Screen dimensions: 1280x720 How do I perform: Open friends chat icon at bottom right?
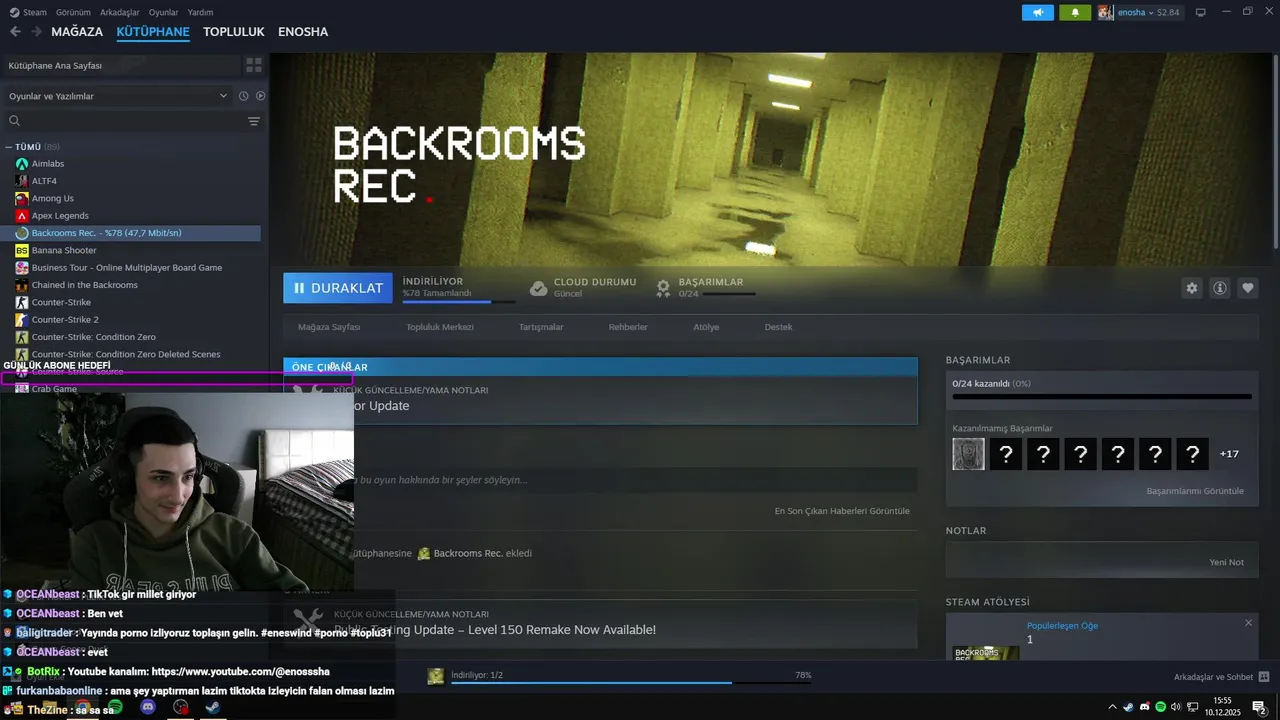pyautogui.click(x=1264, y=677)
